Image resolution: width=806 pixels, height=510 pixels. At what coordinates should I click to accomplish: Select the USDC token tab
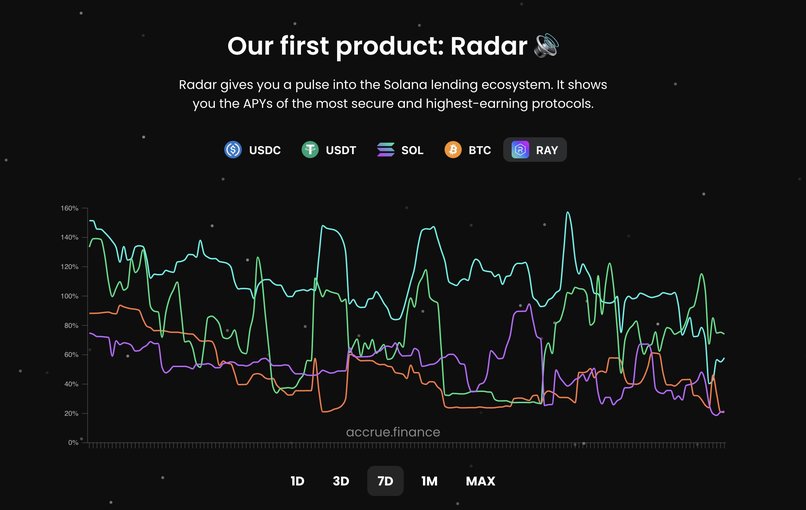tap(253, 150)
